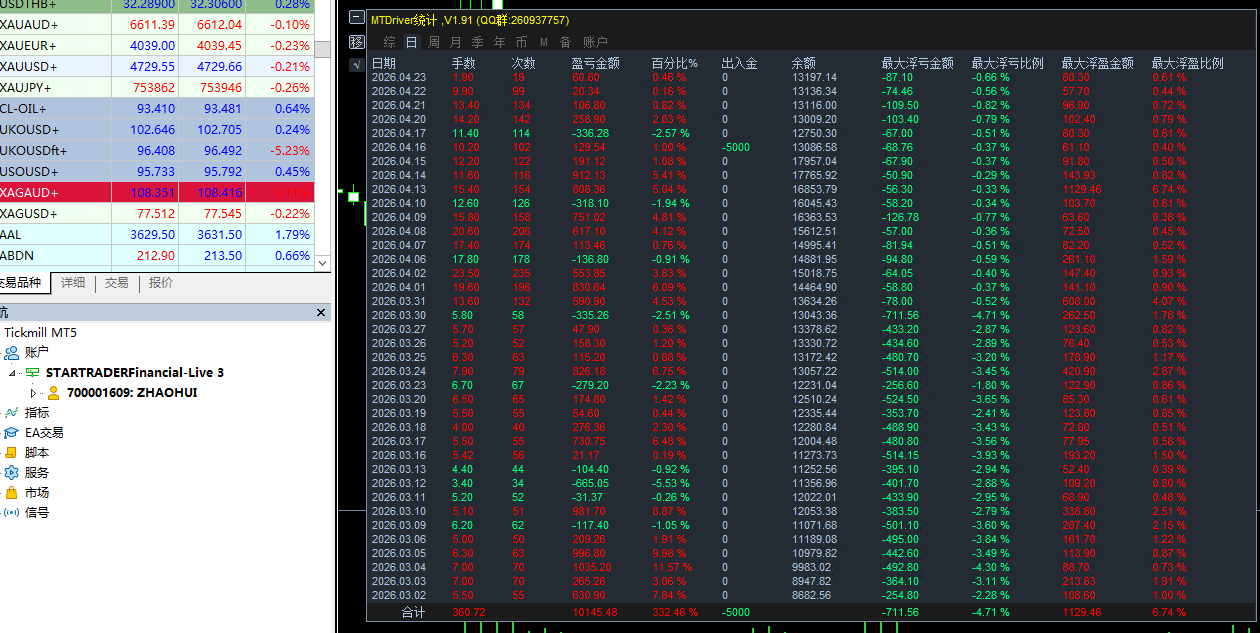1260x633 pixels.
Task: Click the 2026.04.16 date row
Action: click(399, 147)
